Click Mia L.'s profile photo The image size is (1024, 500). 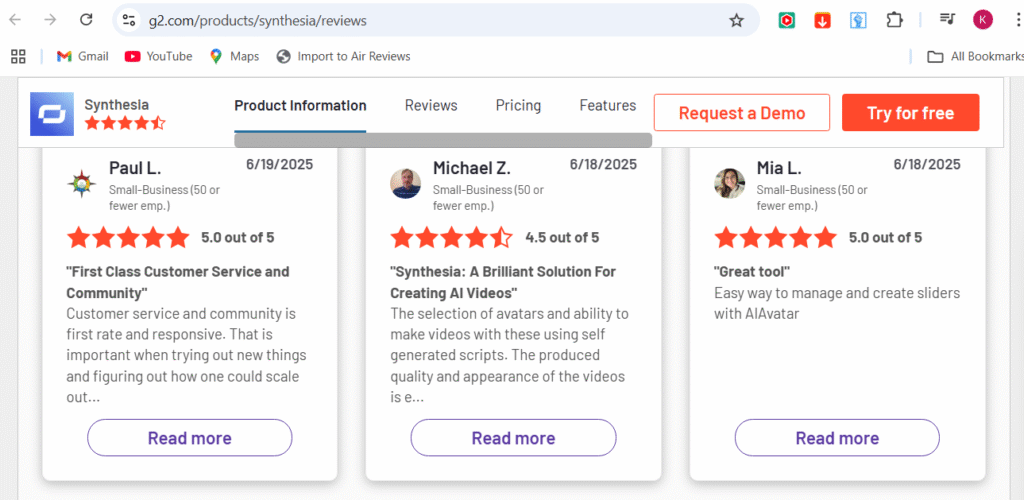pos(729,183)
